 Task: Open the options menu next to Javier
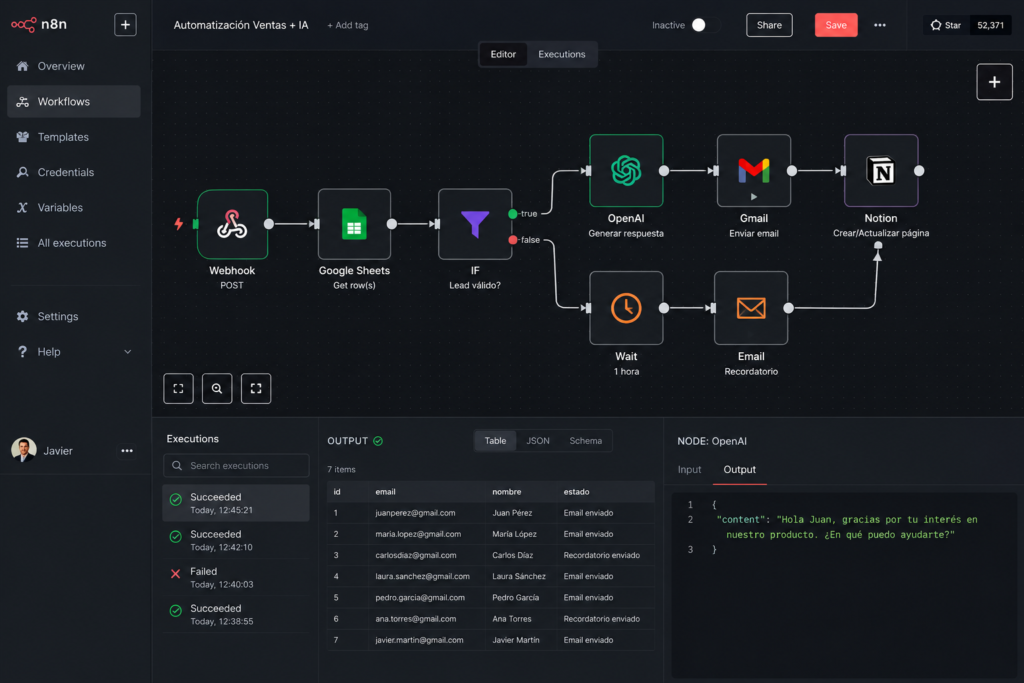127,451
